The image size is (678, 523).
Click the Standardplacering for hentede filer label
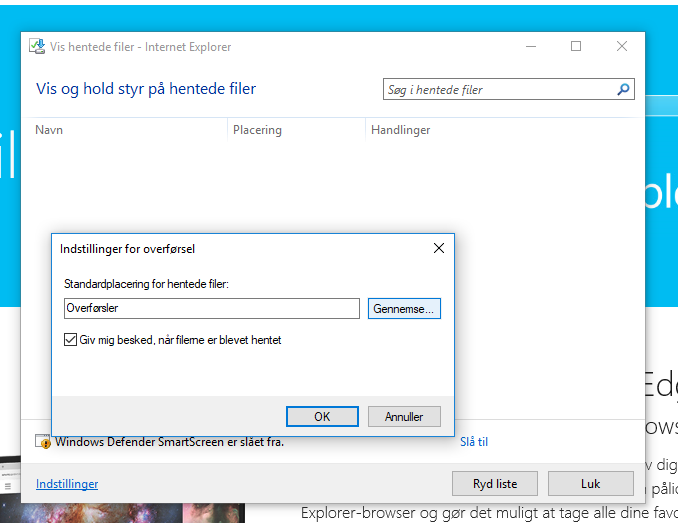click(146, 284)
